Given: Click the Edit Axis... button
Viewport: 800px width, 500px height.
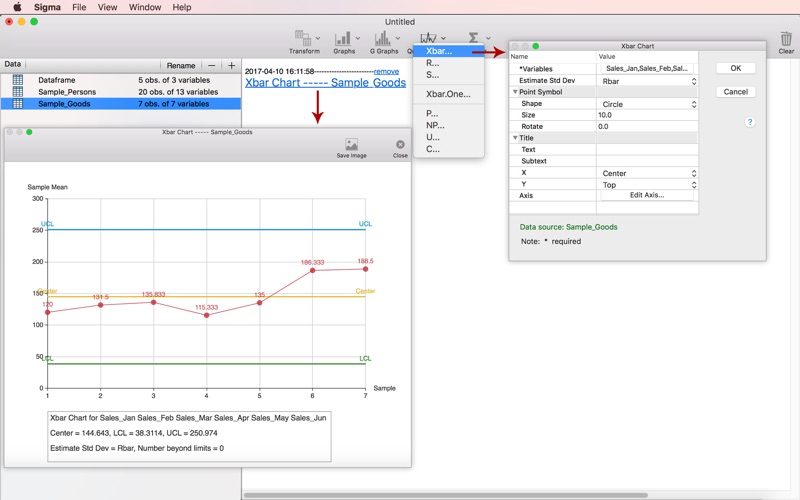Looking at the screenshot, I should [x=647, y=195].
